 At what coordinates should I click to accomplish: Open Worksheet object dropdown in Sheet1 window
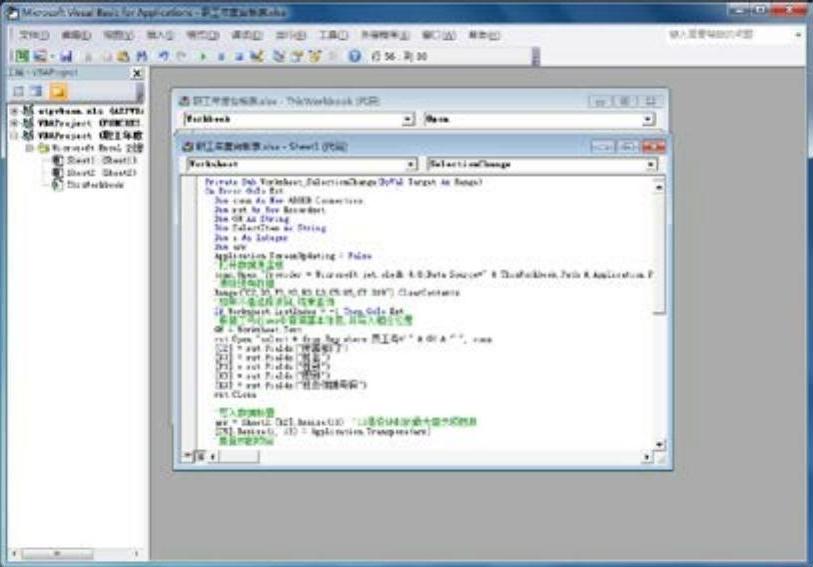[x=411, y=164]
